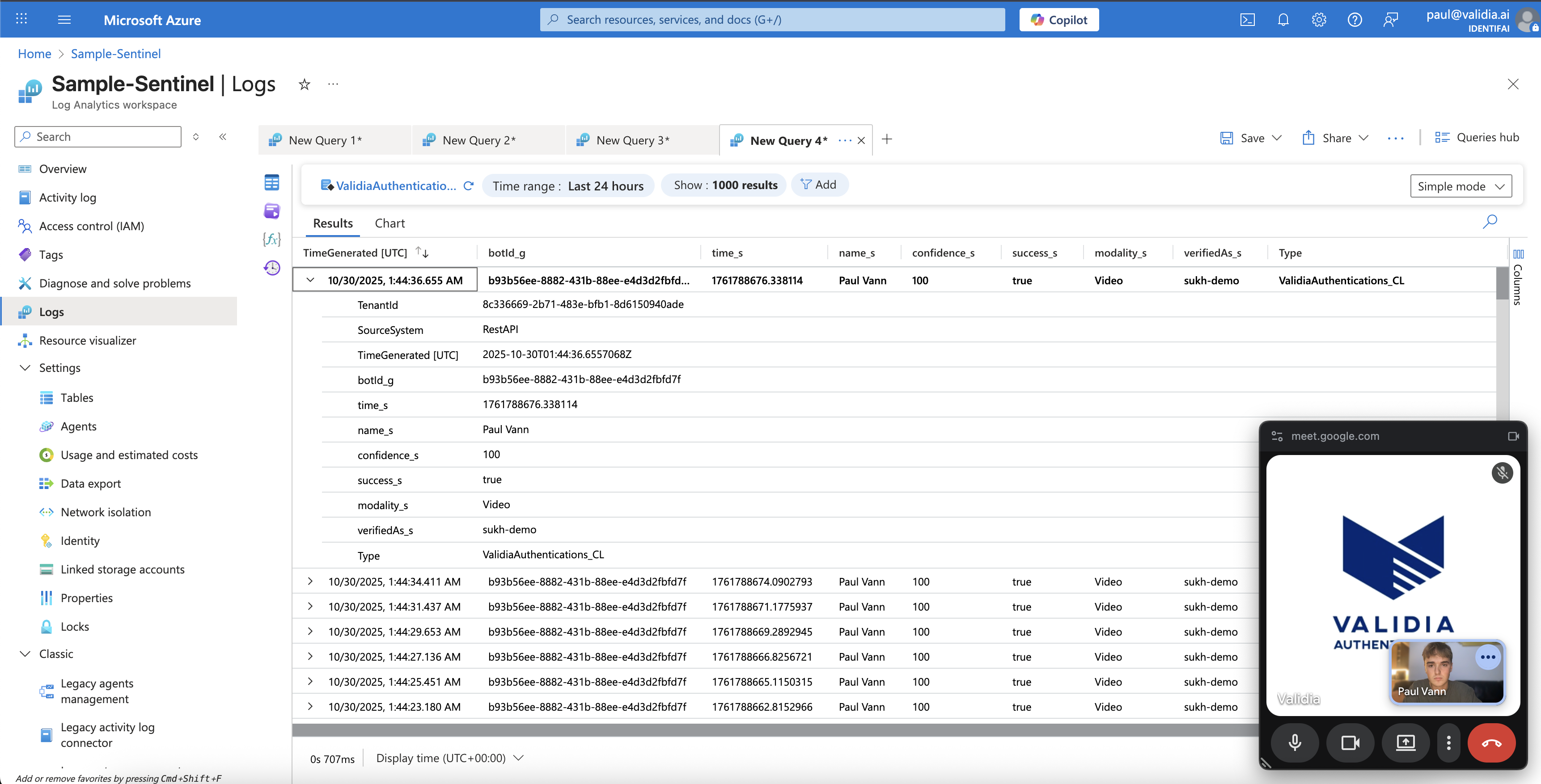Favorite the workspace with the star icon
Image resolution: width=1541 pixels, height=784 pixels.
tap(305, 84)
